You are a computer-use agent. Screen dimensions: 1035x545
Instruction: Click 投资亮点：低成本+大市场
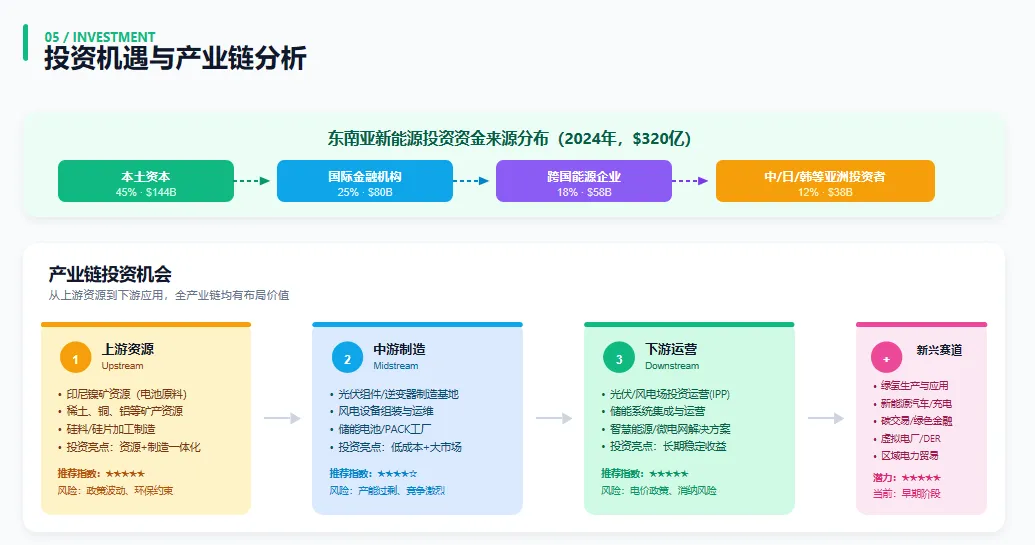[400, 447]
